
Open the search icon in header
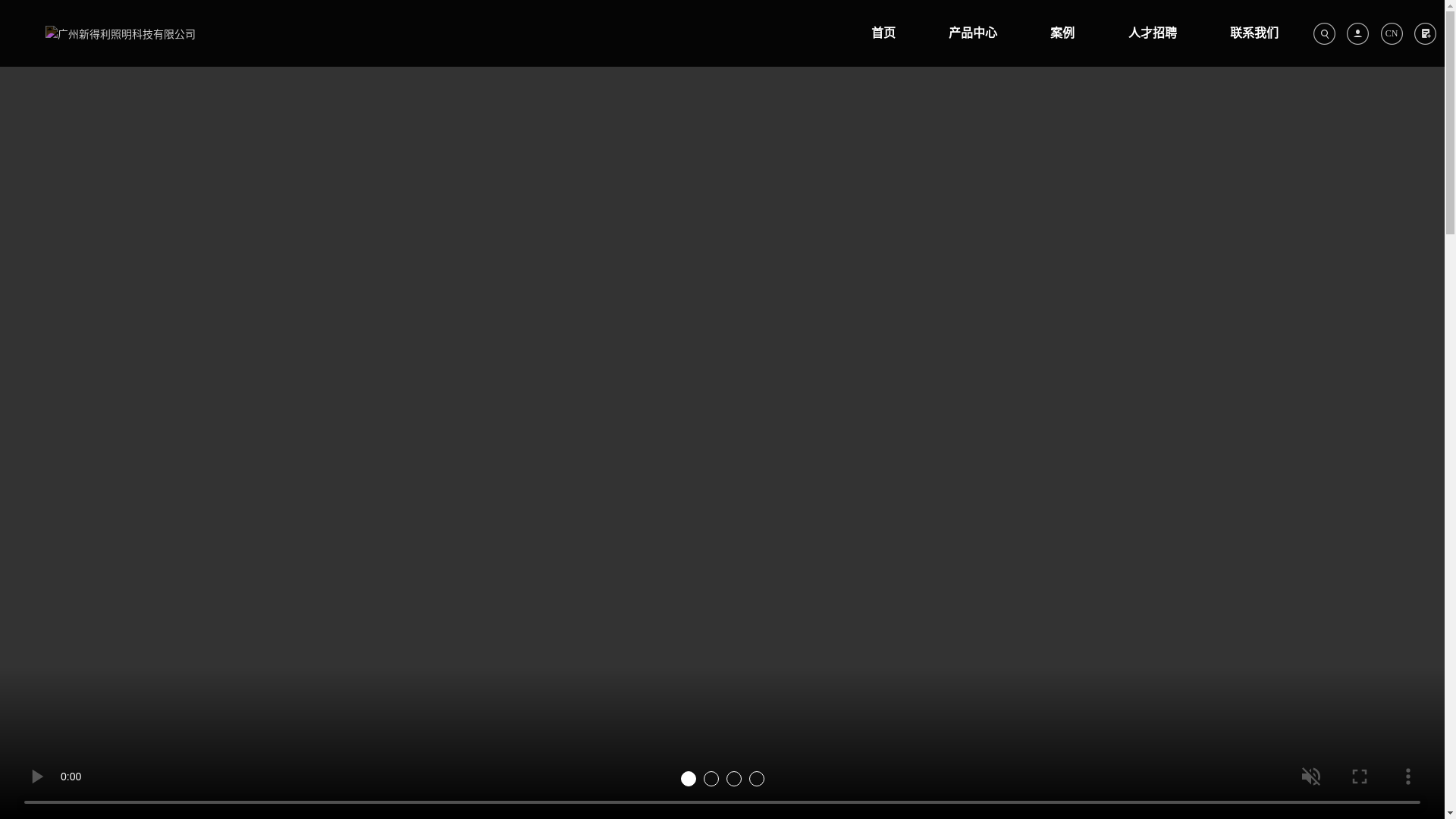click(x=1324, y=33)
